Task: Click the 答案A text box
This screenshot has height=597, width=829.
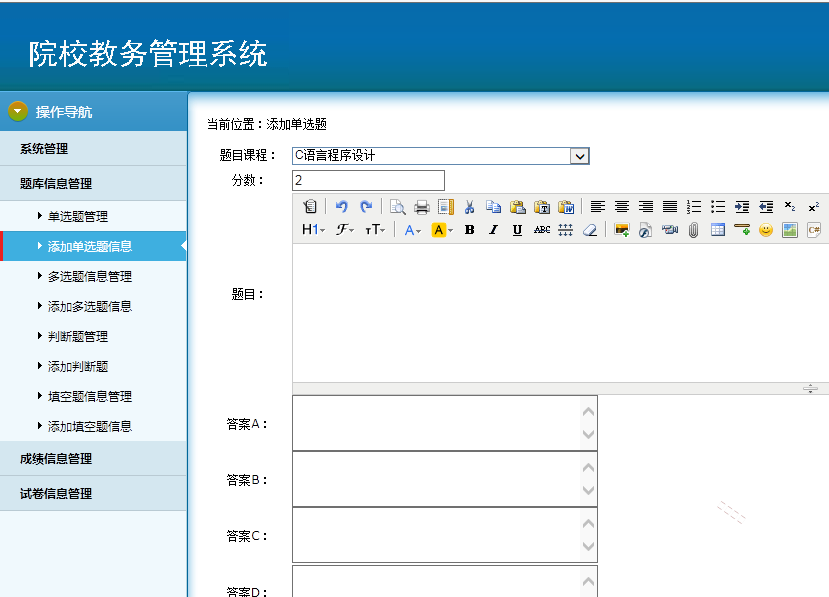Action: coord(445,423)
